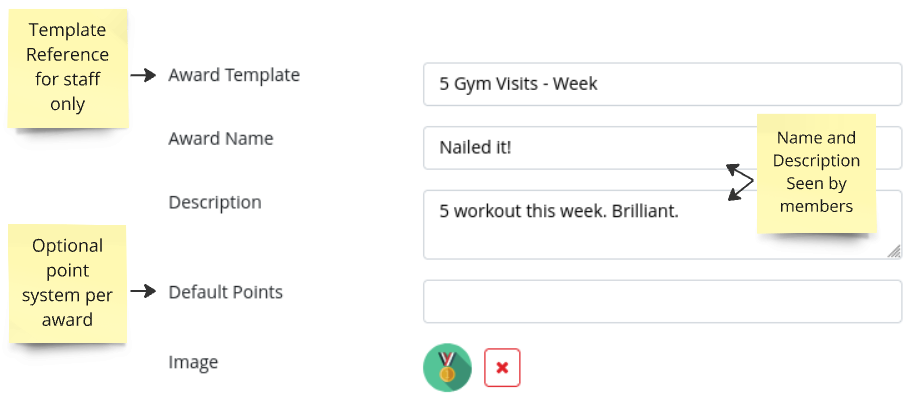Click the arrow pointing to Award Template

pyautogui.click(x=145, y=75)
